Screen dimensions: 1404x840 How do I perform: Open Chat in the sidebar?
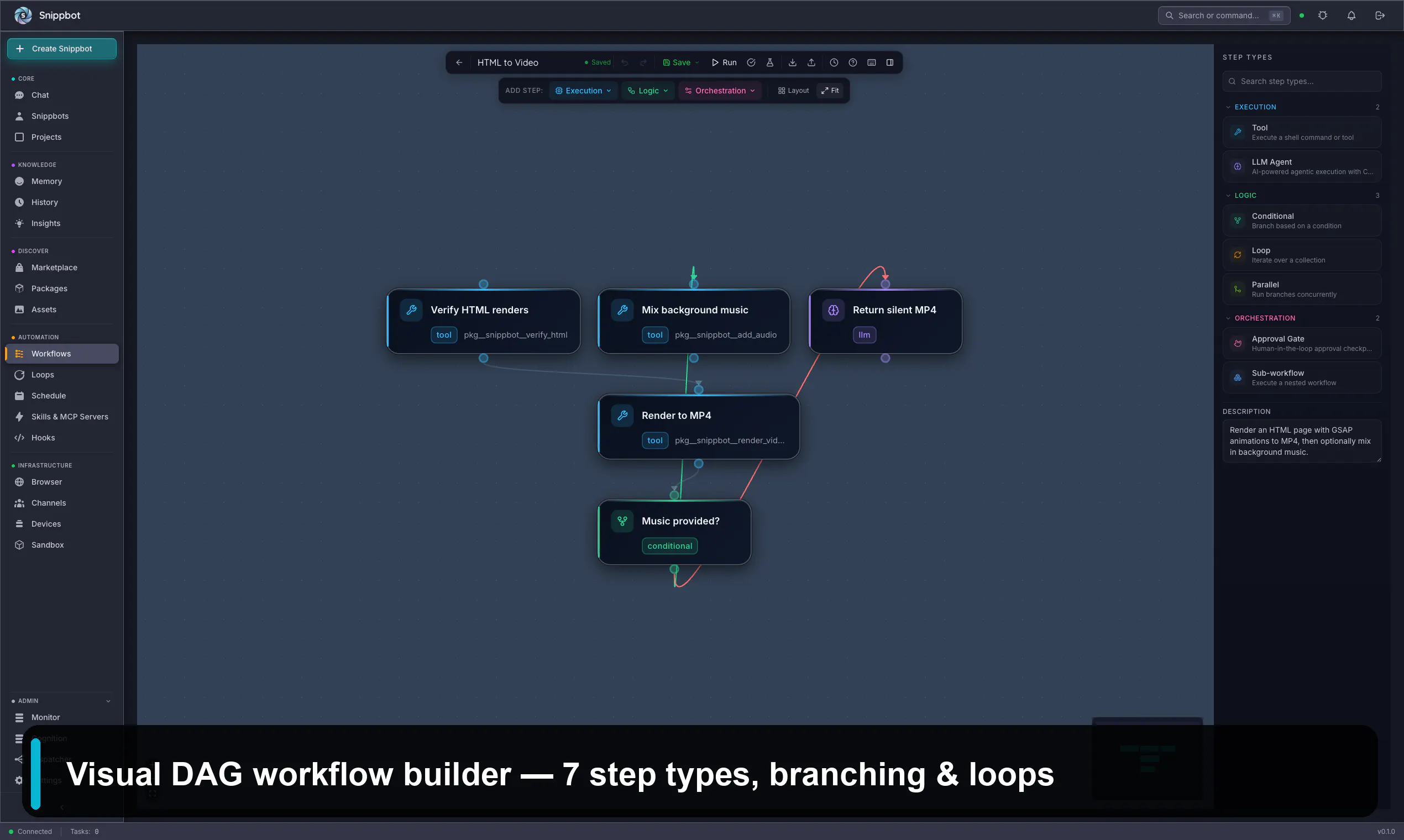(x=62, y=95)
